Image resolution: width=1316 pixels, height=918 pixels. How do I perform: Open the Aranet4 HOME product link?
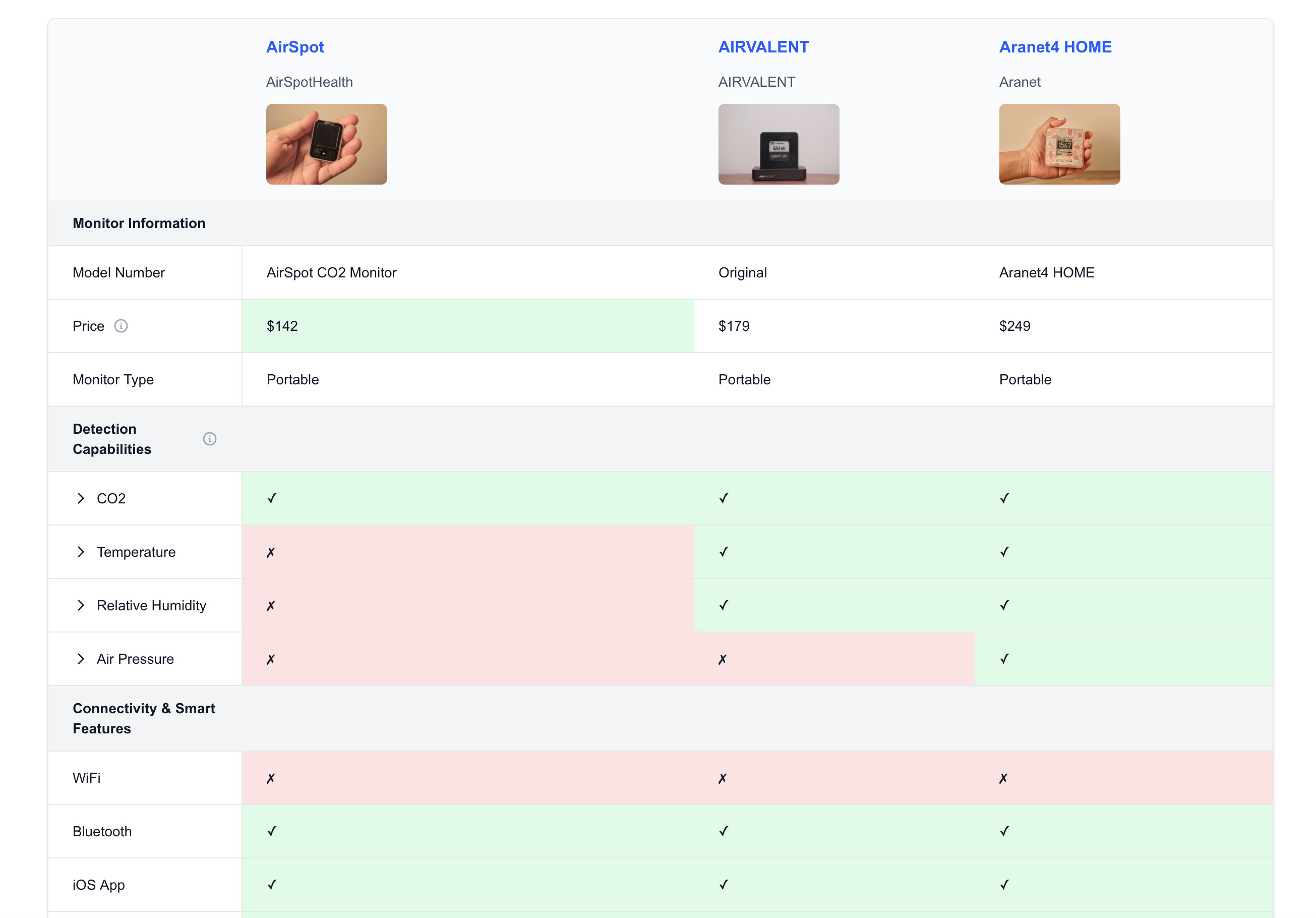point(1055,47)
